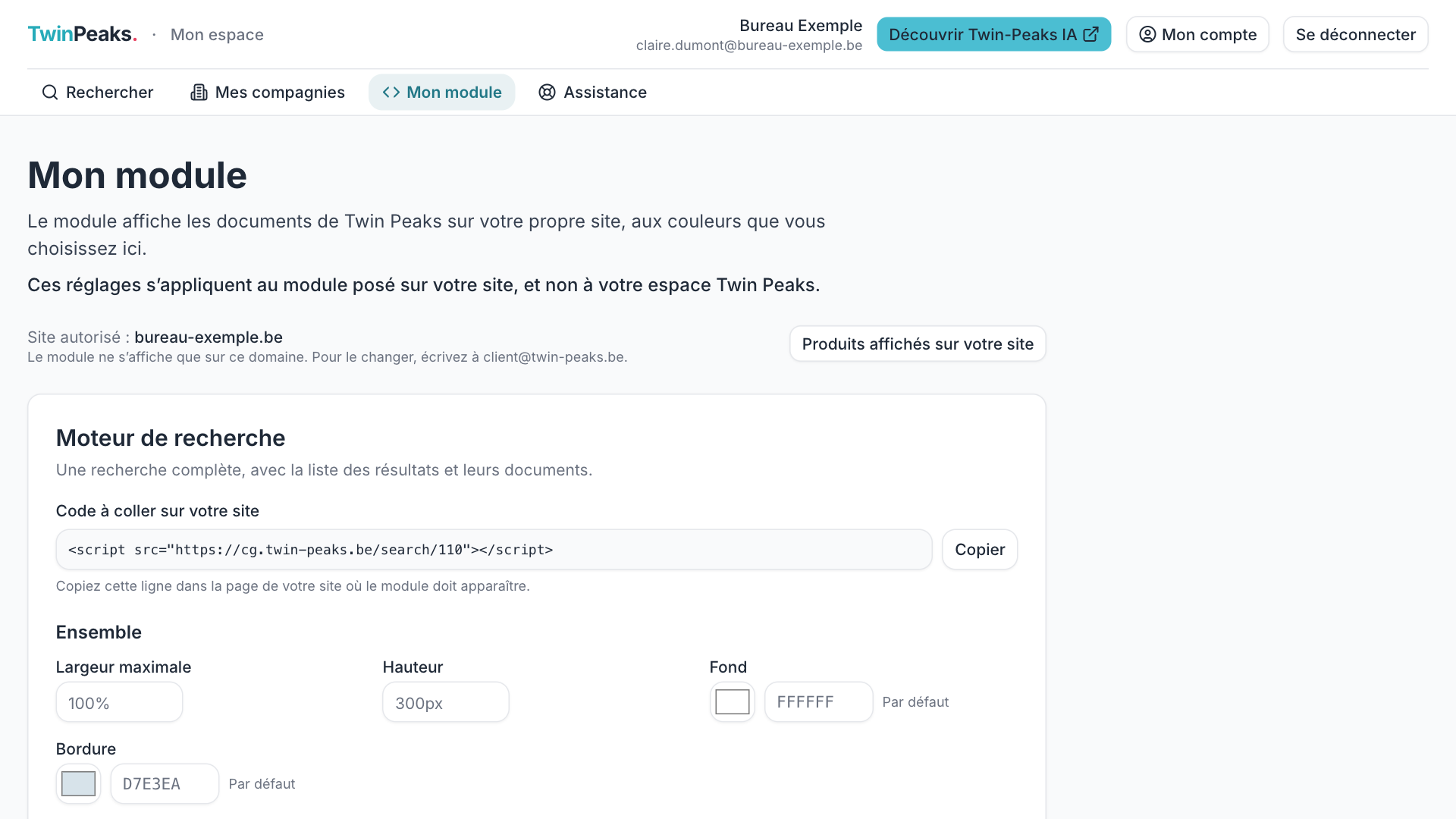This screenshot has width=1456, height=819.
Task: Click the TwinPeaks logo
Action: 82,34
